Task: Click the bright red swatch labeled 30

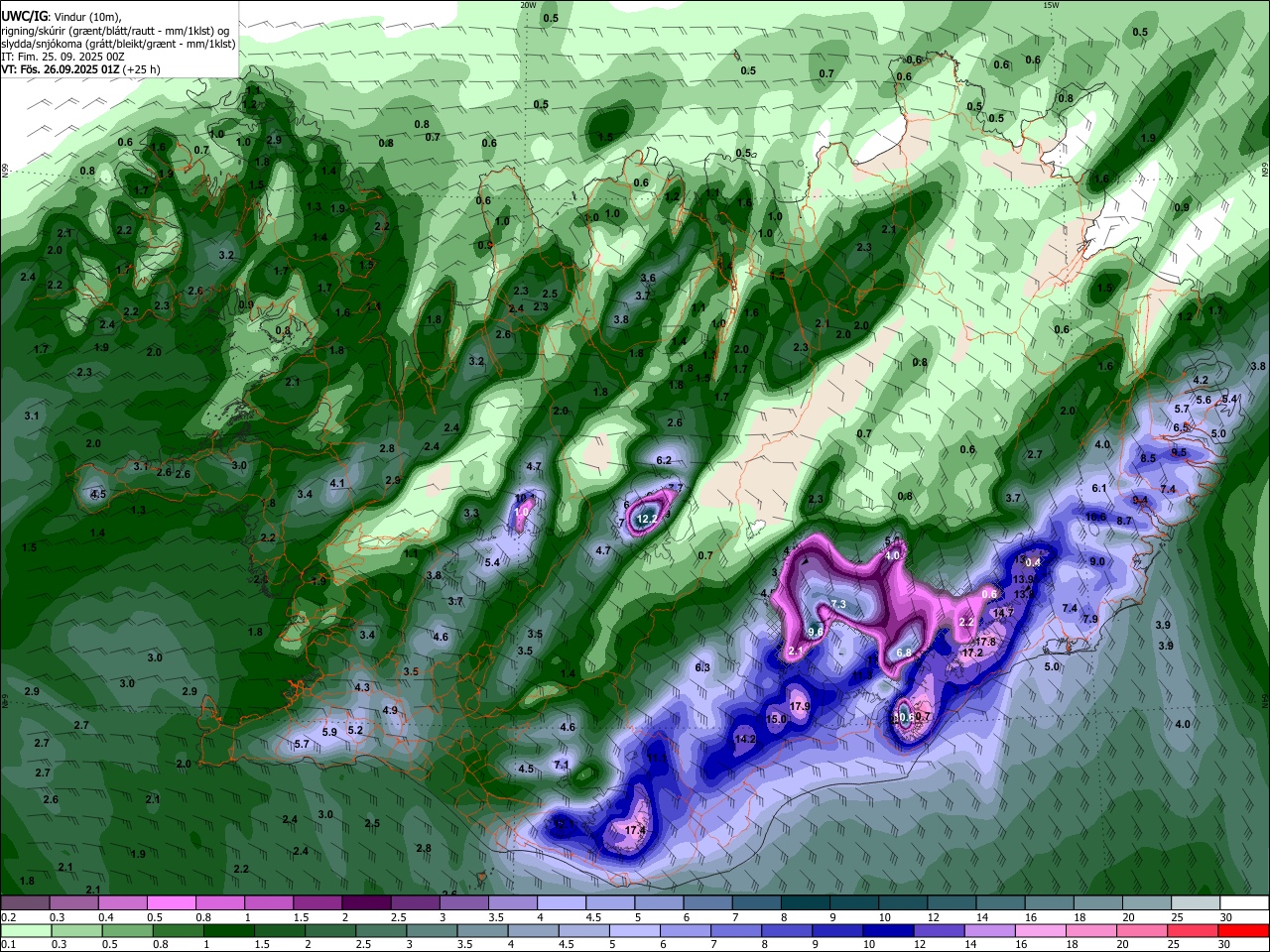Action: tap(1244, 931)
